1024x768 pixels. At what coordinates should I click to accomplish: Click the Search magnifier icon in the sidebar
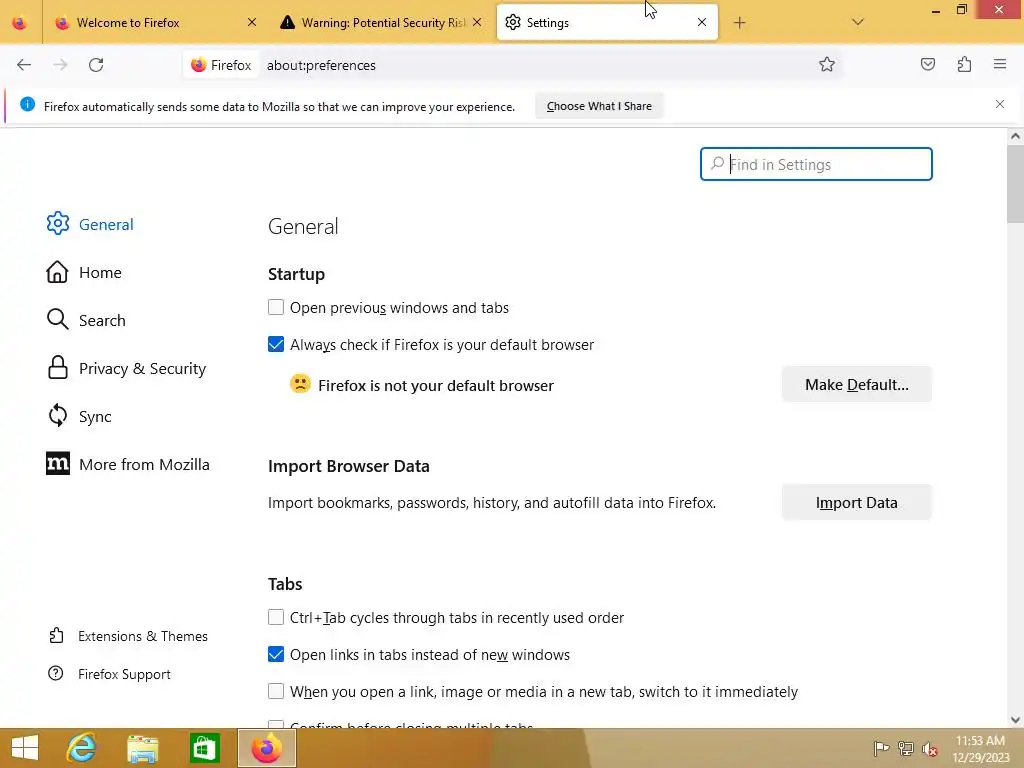pyautogui.click(x=57, y=319)
